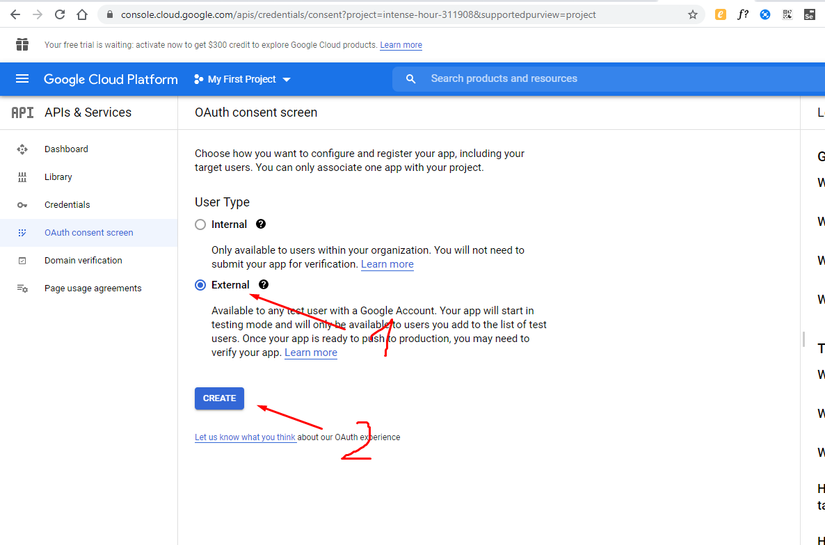Click the APIs & Services heading
The image size is (825, 545).
[x=88, y=113]
